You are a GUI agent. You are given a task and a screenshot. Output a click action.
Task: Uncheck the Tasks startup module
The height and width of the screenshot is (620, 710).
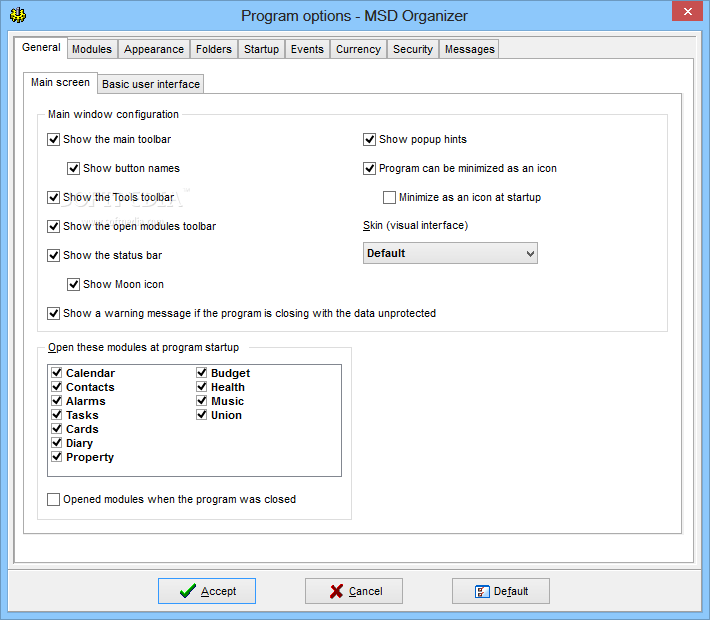pos(57,415)
